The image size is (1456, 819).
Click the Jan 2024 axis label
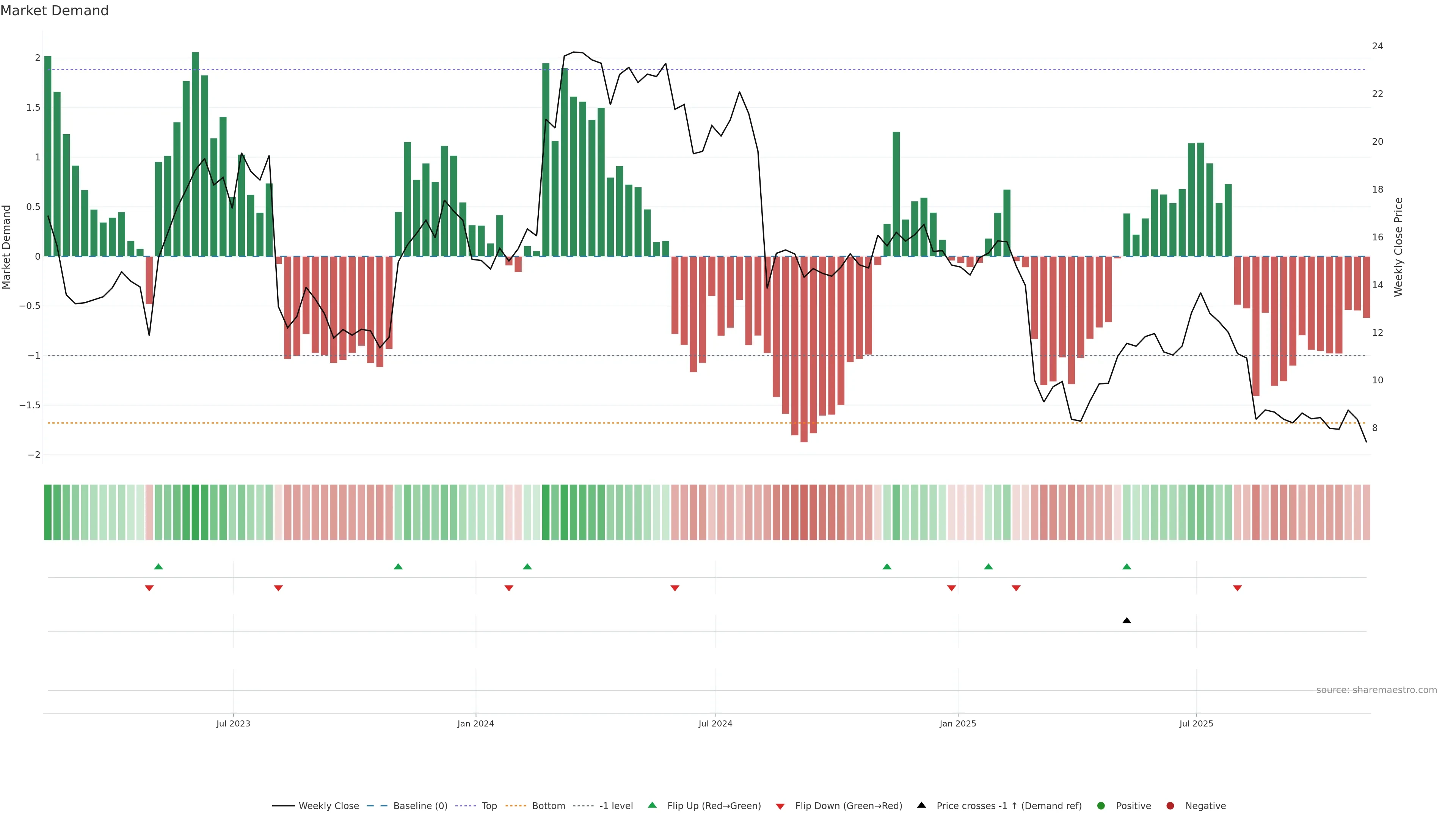pos(475,723)
